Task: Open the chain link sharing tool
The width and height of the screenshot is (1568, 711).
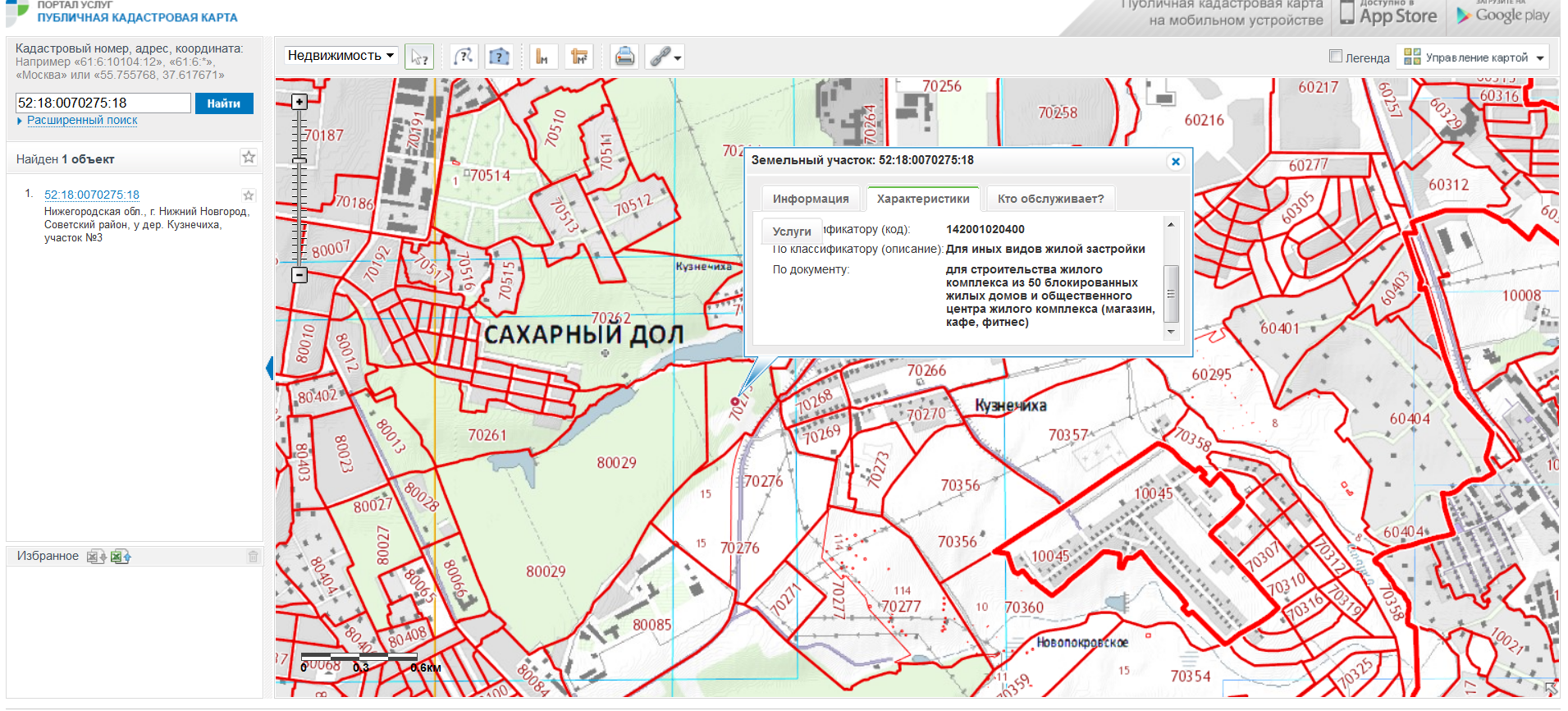Action: (665, 57)
